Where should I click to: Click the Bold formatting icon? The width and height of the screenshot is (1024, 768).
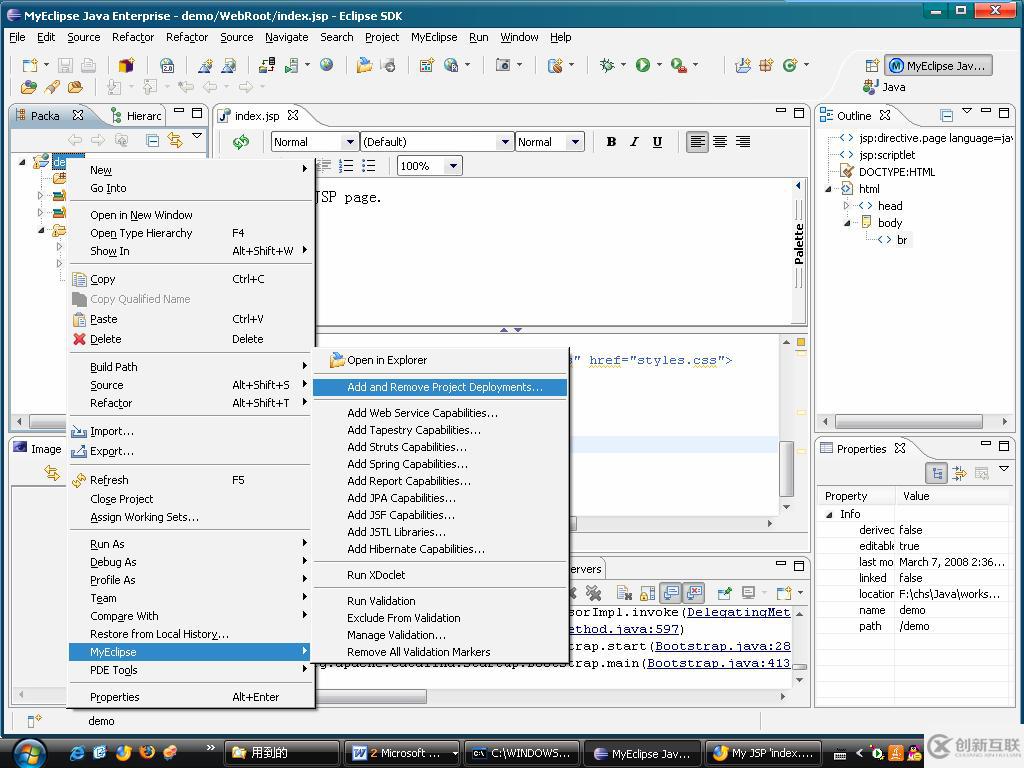[x=611, y=142]
